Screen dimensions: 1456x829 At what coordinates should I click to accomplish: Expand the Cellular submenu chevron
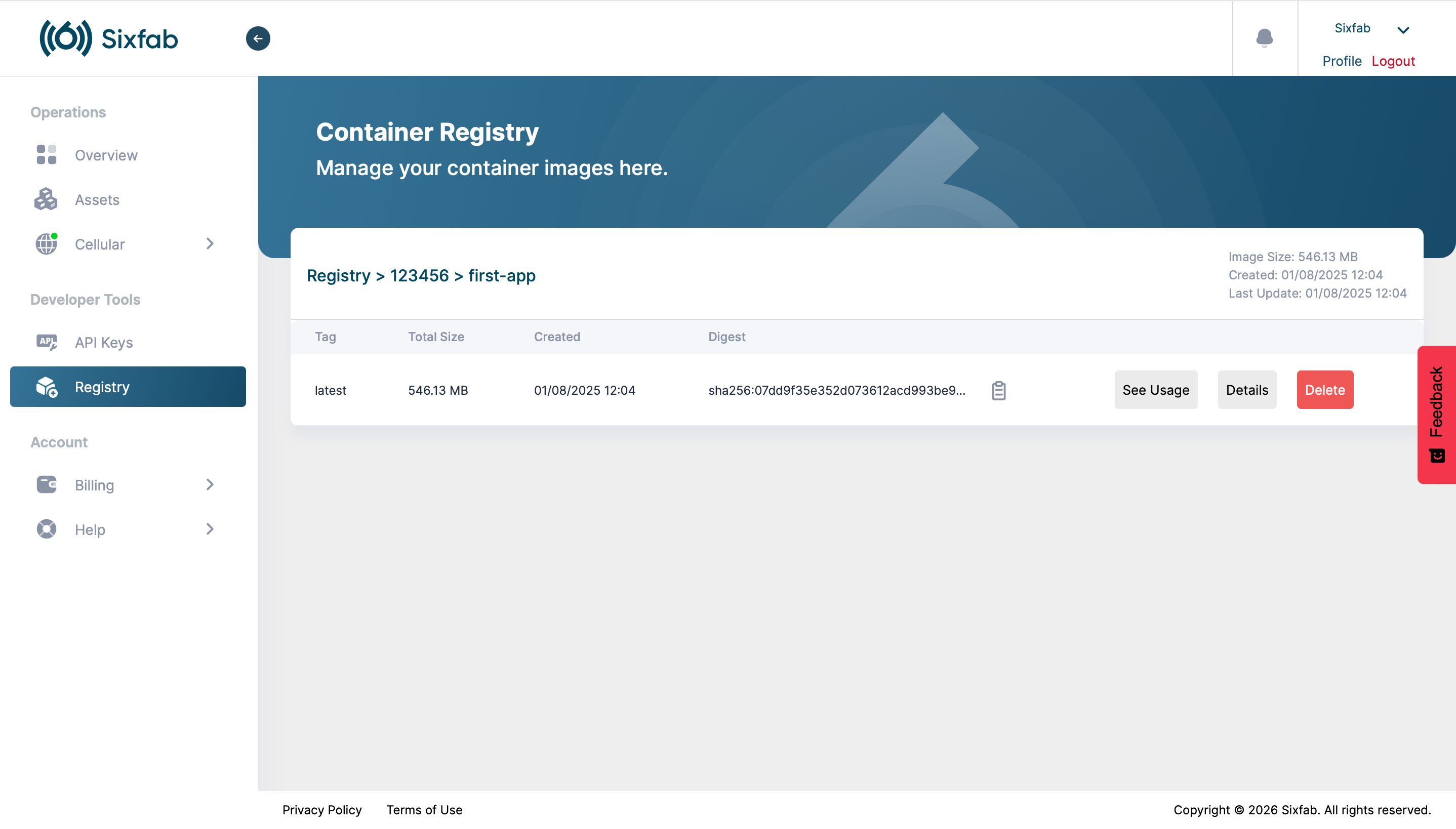pyautogui.click(x=210, y=244)
